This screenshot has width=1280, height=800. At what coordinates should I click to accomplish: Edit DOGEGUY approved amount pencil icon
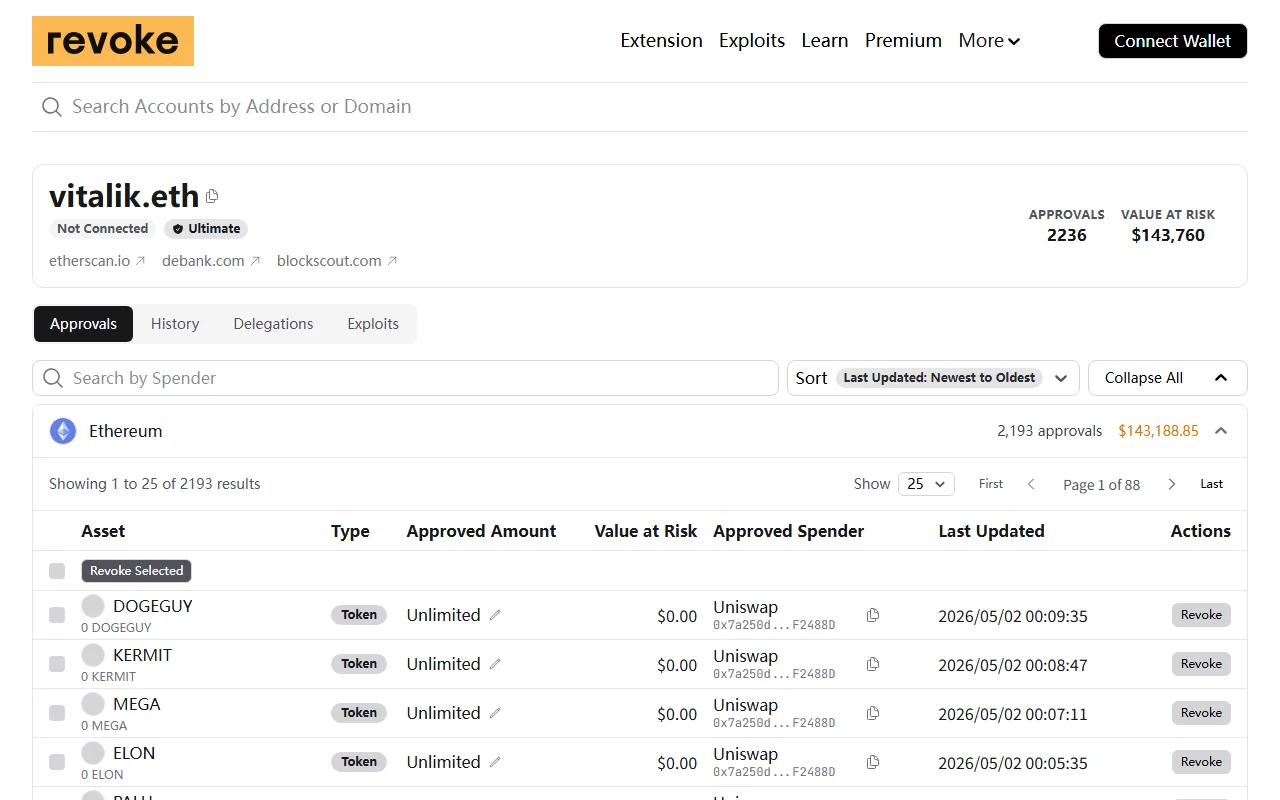click(x=495, y=615)
